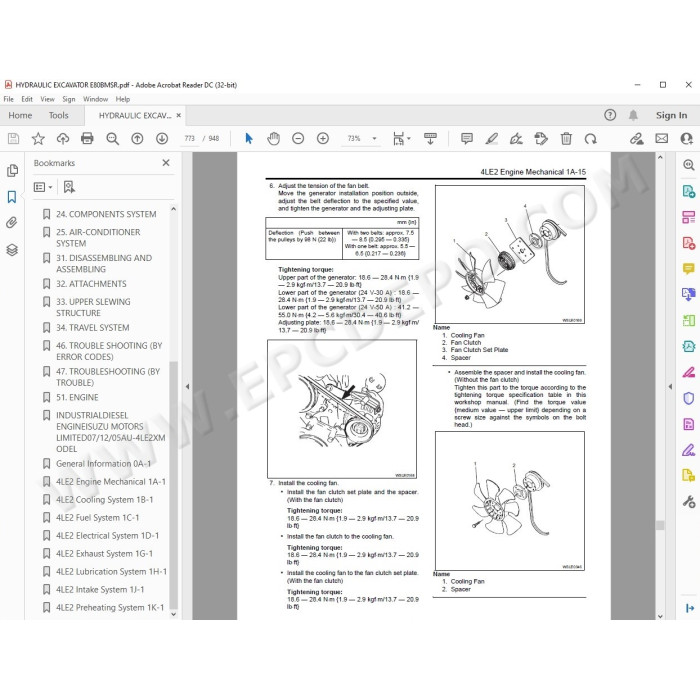Open the File menu
The image size is (700, 700).
pyautogui.click(x=8, y=99)
